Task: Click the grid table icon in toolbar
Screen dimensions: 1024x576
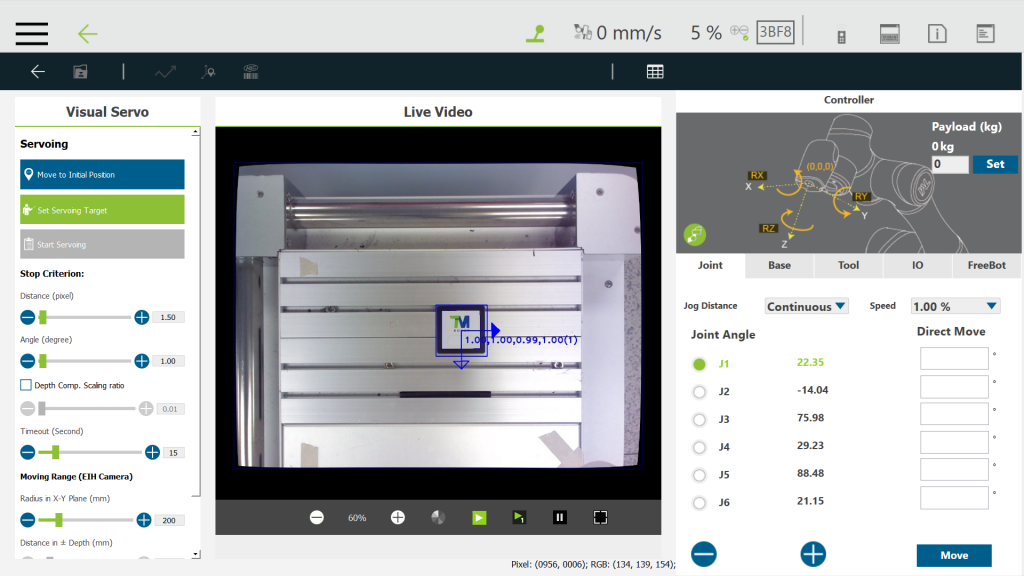Action: coord(655,71)
